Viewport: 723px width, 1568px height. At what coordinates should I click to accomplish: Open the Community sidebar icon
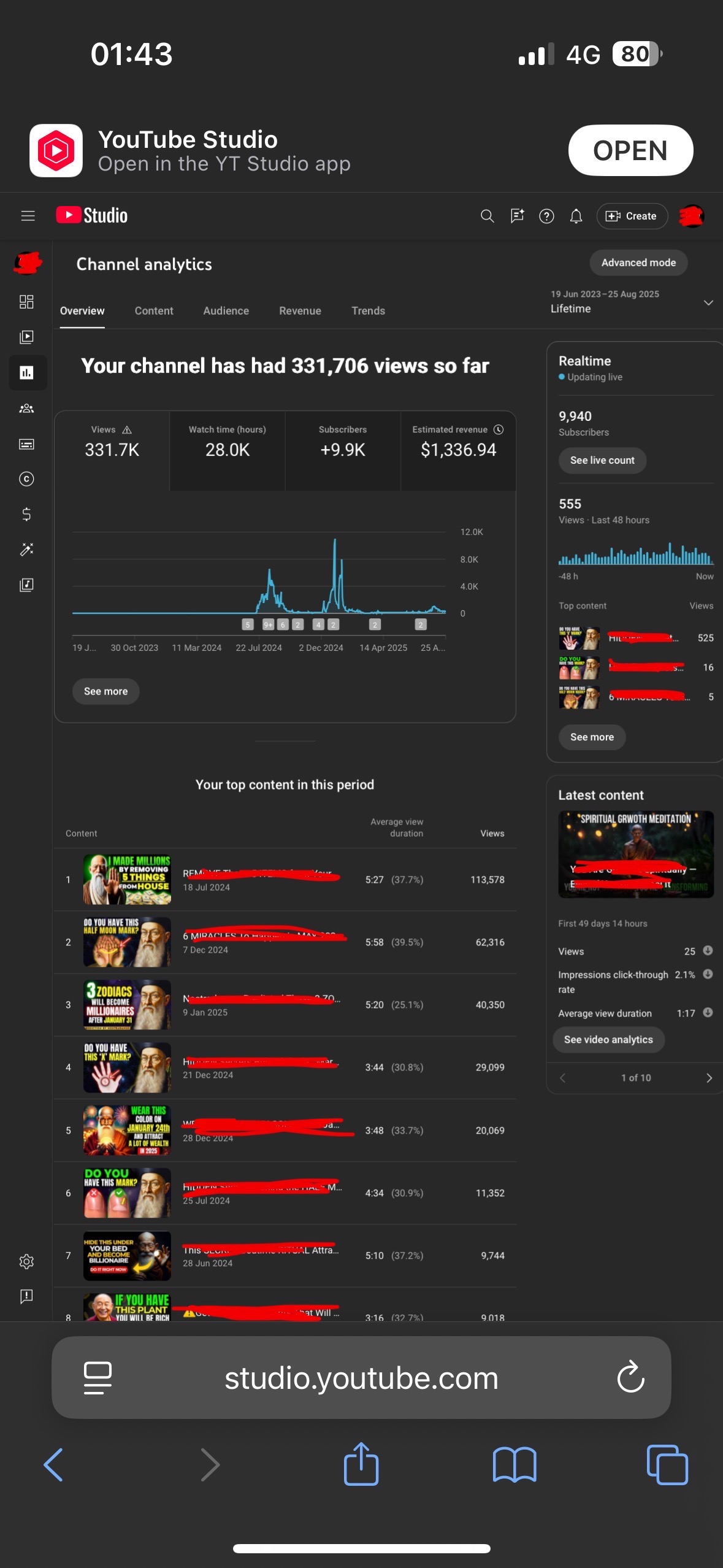26,408
